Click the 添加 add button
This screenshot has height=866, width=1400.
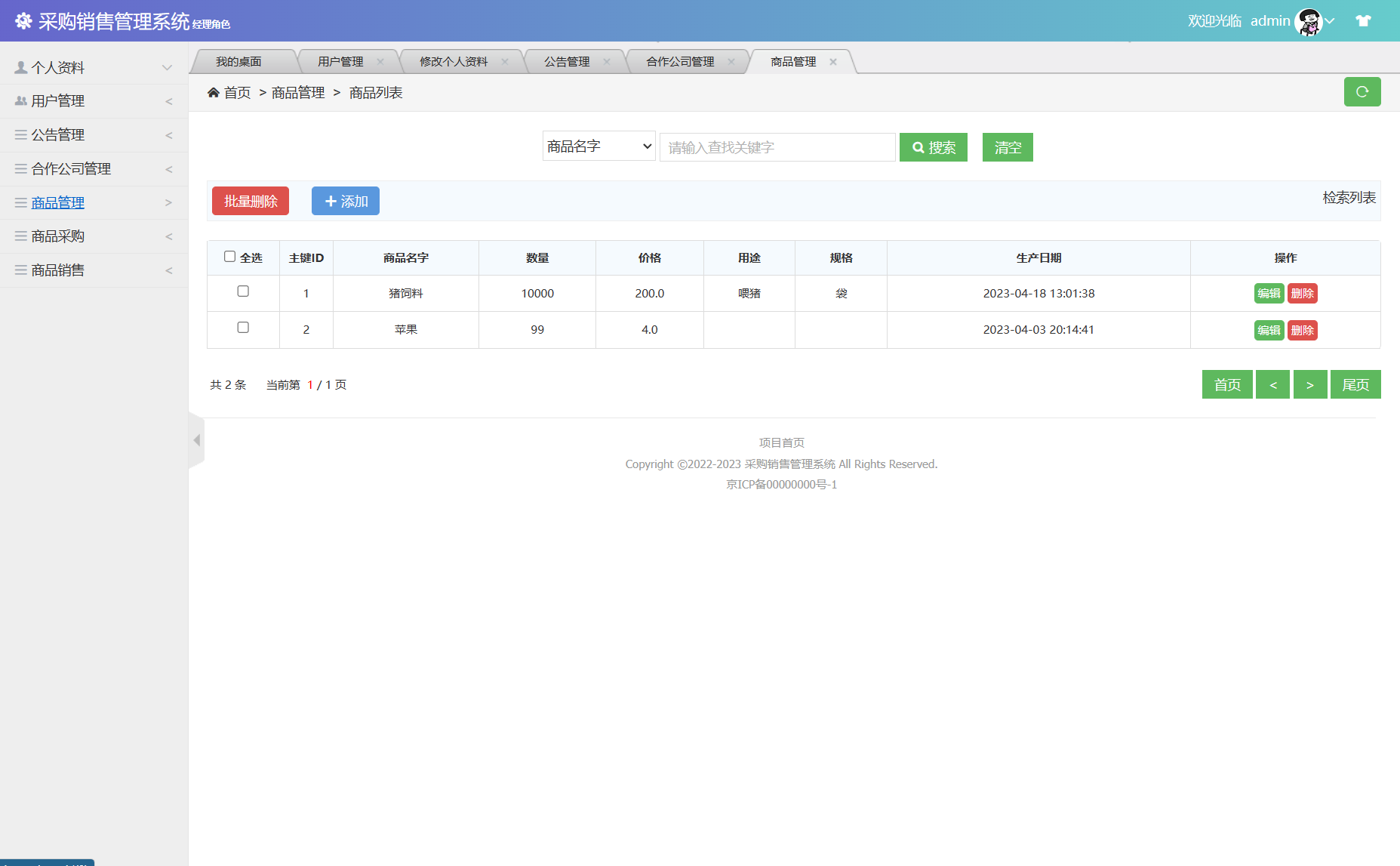(345, 200)
